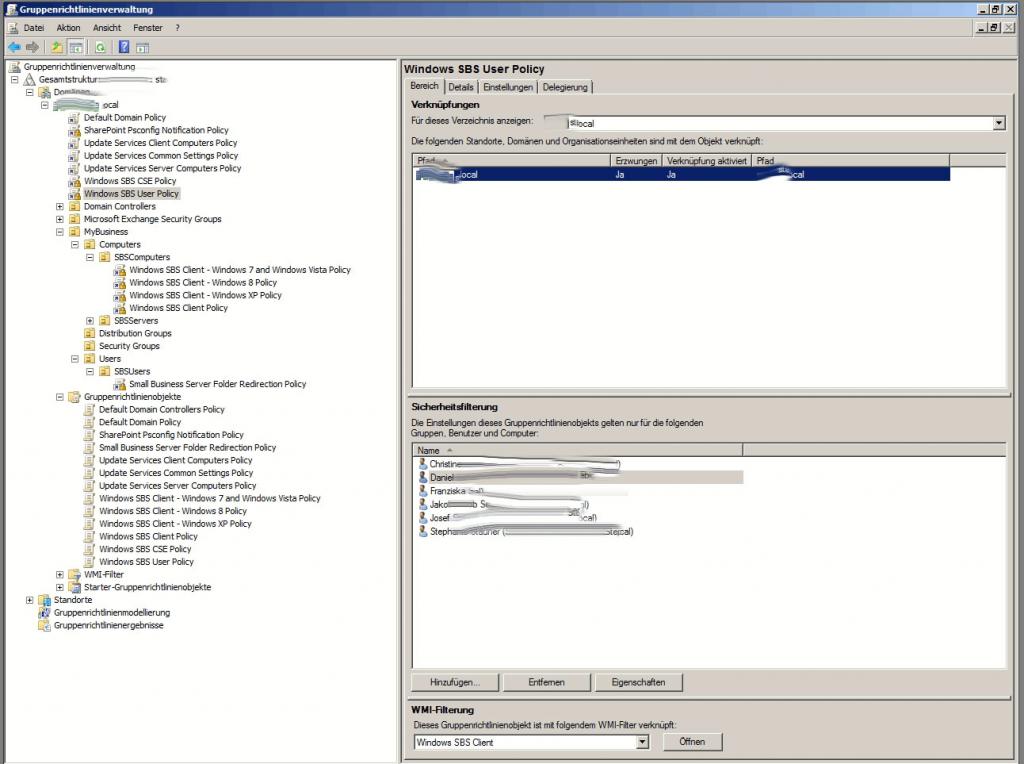Select Windows SBS CSE Policy in Gruppenrichtlinienobjekte
This screenshot has height=764, width=1024.
click(145, 549)
